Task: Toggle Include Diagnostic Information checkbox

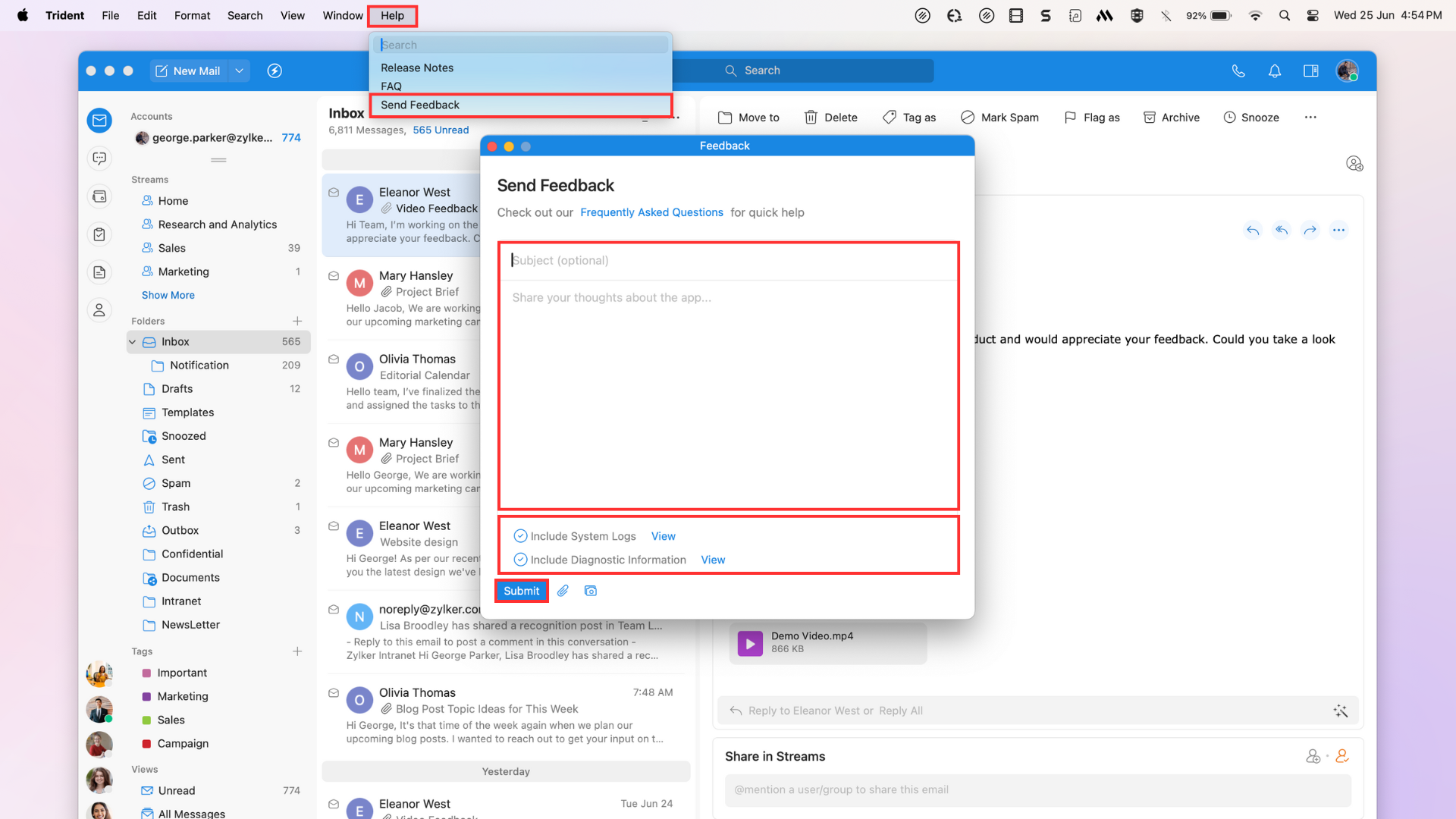Action: [x=520, y=560]
